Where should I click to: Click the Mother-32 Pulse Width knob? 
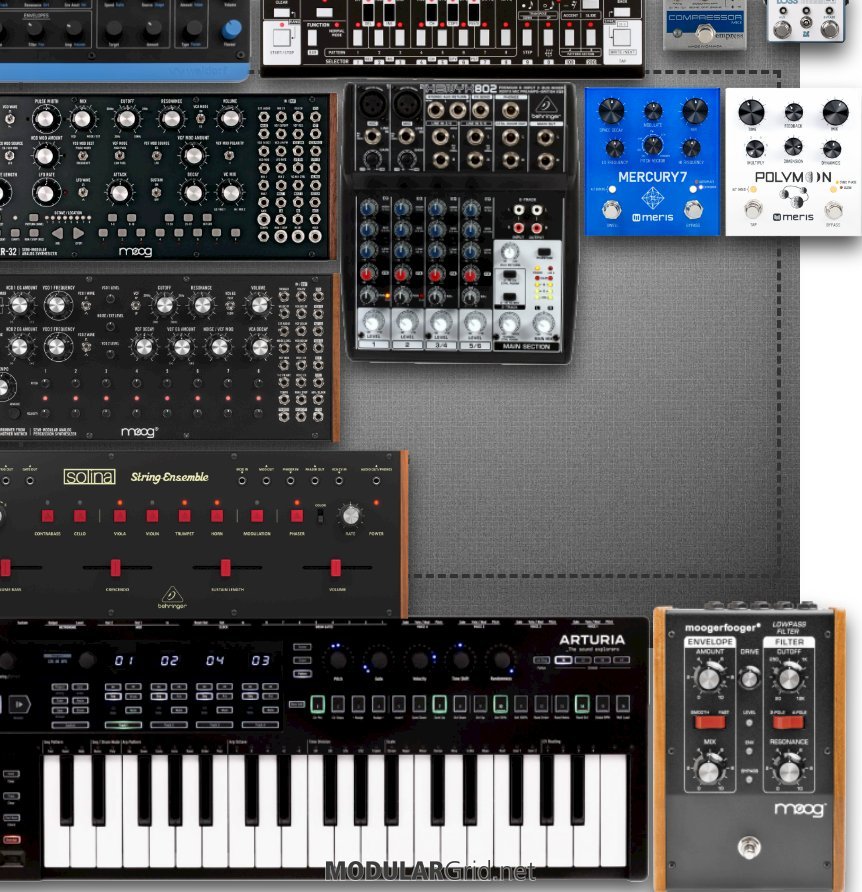(45, 119)
